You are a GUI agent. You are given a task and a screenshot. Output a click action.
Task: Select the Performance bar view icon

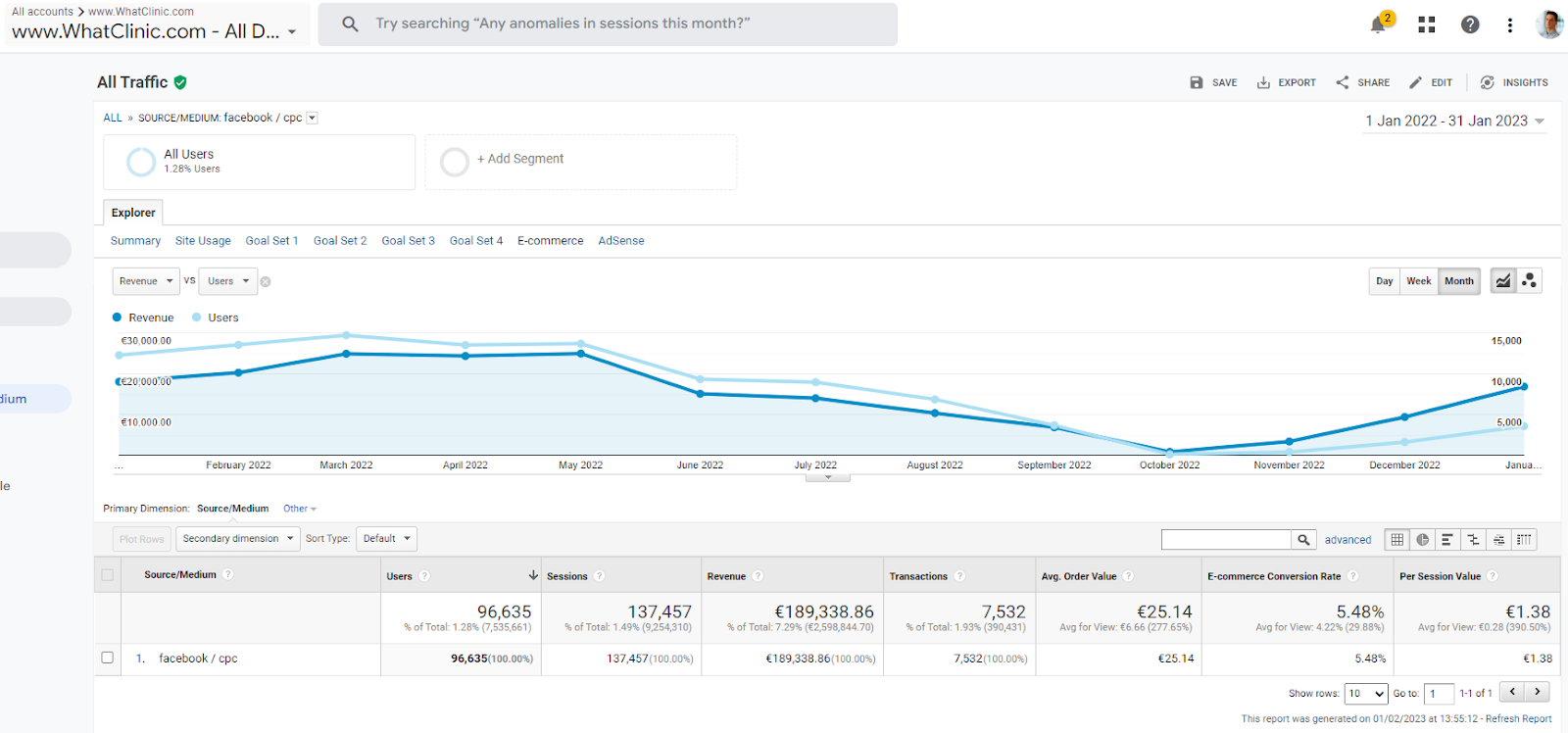coord(1447,539)
